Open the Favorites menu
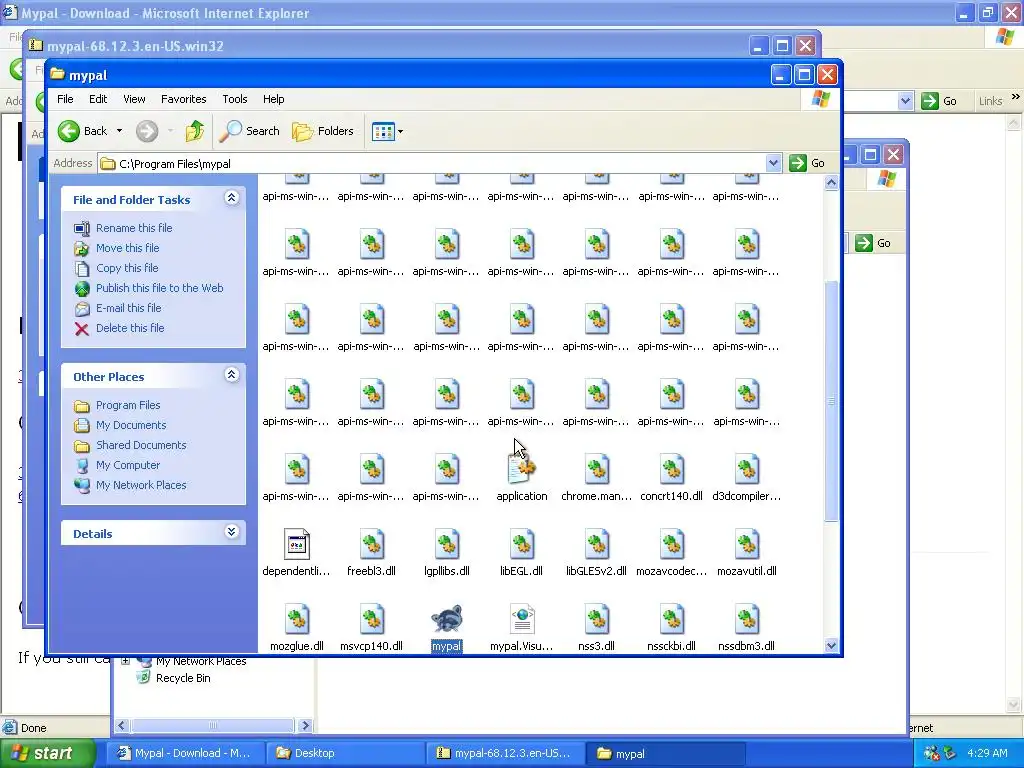 click(184, 99)
